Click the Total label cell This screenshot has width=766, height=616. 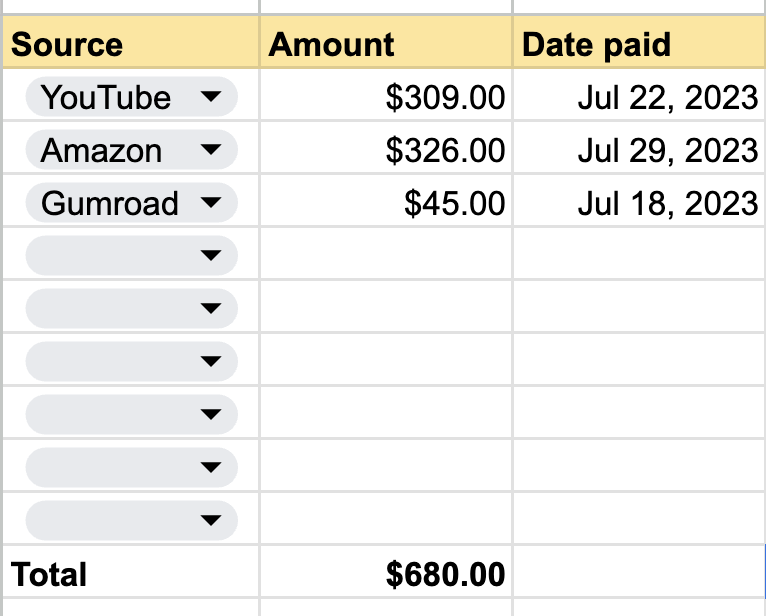[130, 574]
